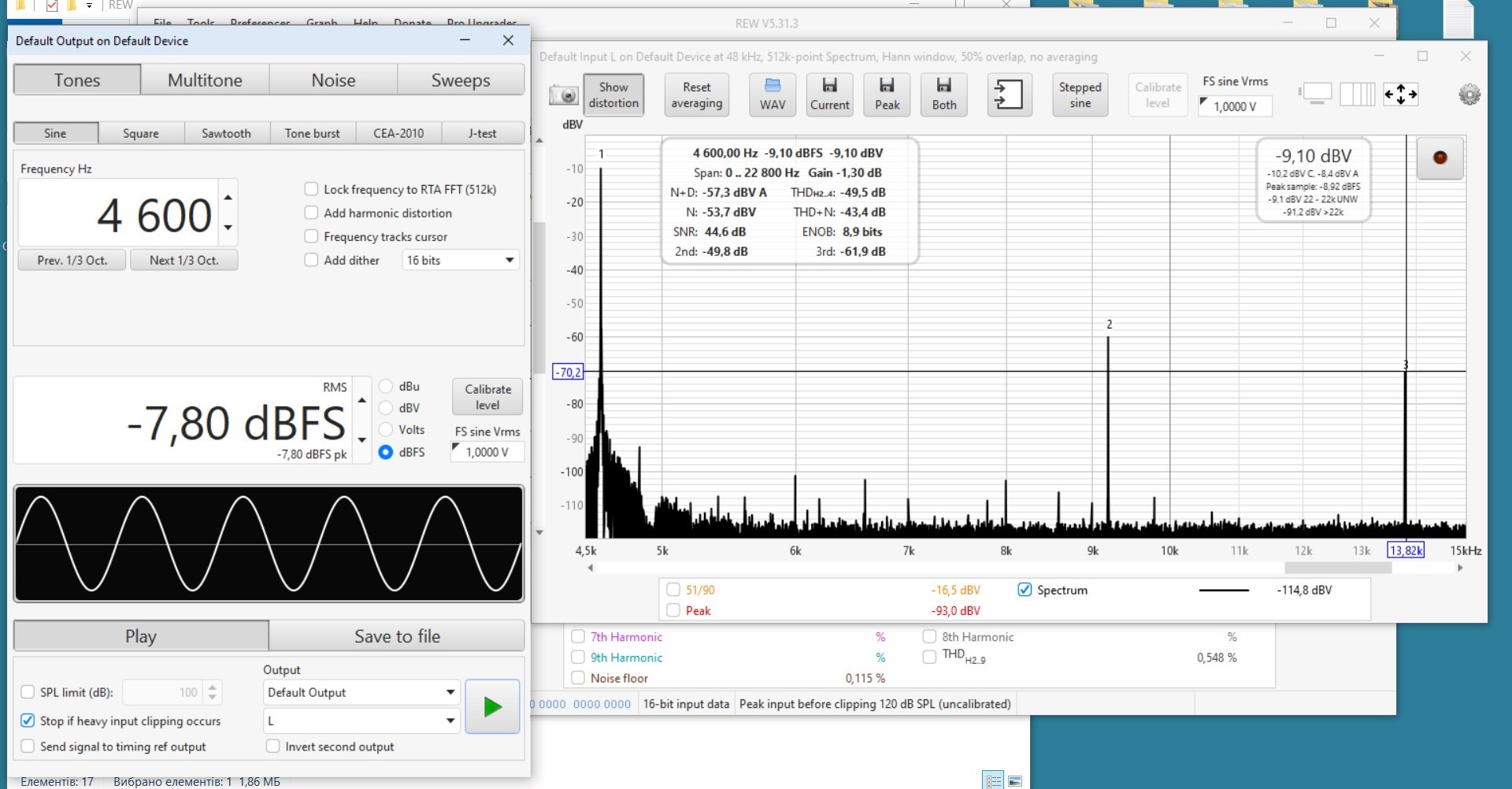
Task: Click the graph pan arrows icon
Action: tap(1400, 95)
